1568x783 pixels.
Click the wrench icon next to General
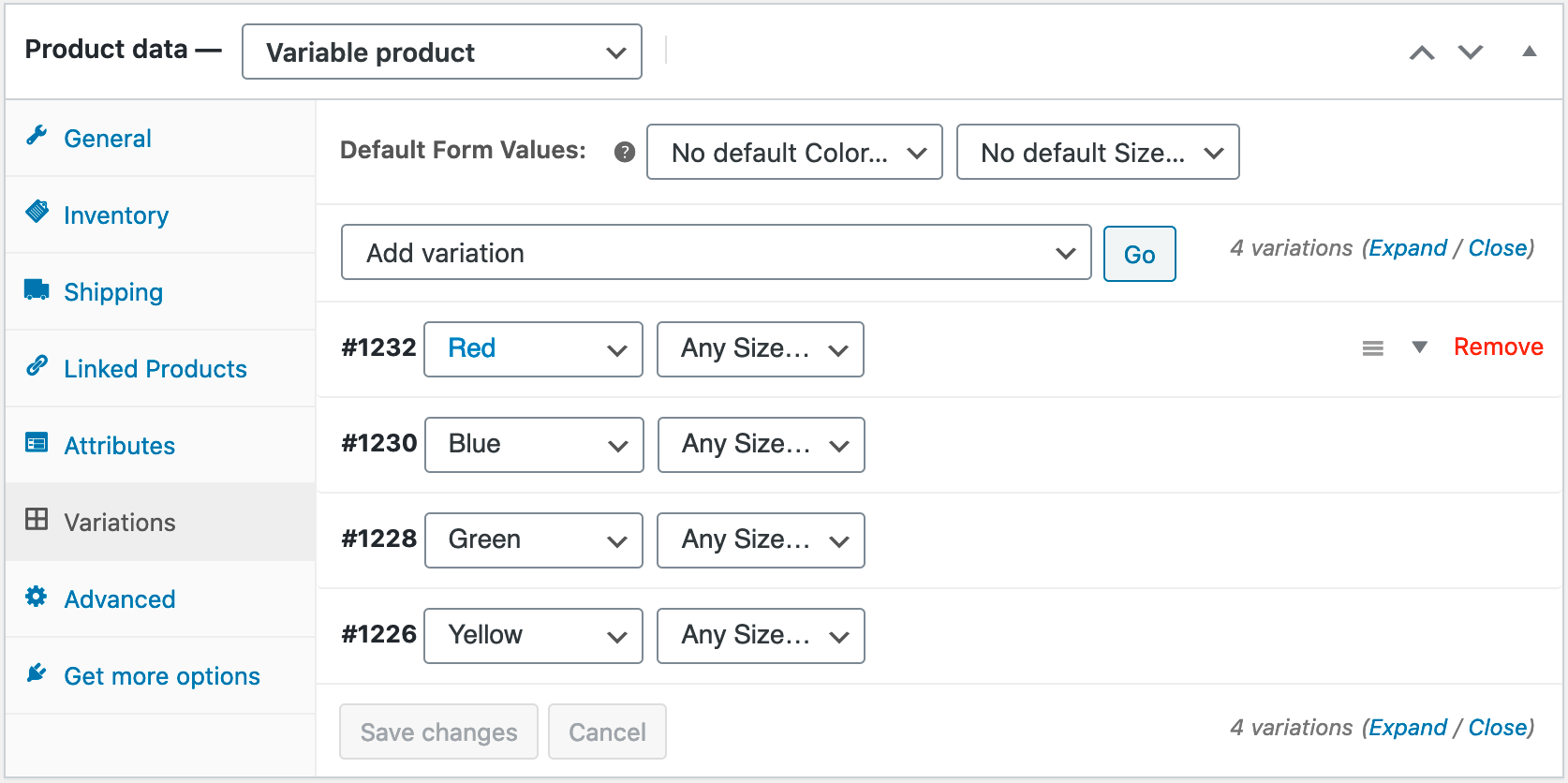(37, 137)
